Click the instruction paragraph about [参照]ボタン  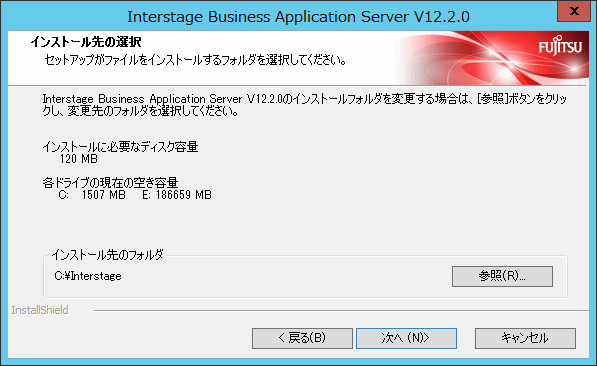305,105
